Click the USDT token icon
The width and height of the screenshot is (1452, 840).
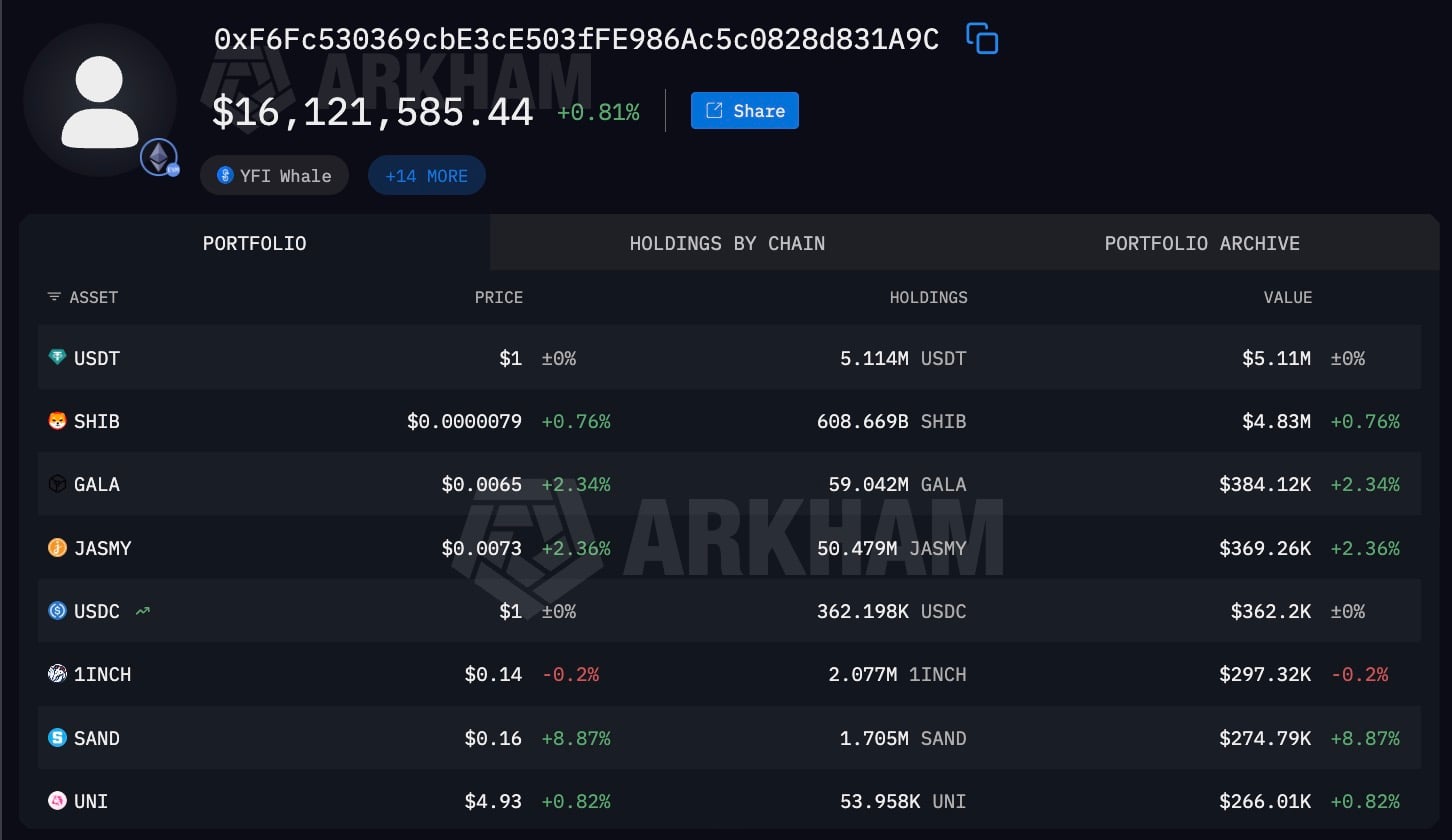point(58,357)
